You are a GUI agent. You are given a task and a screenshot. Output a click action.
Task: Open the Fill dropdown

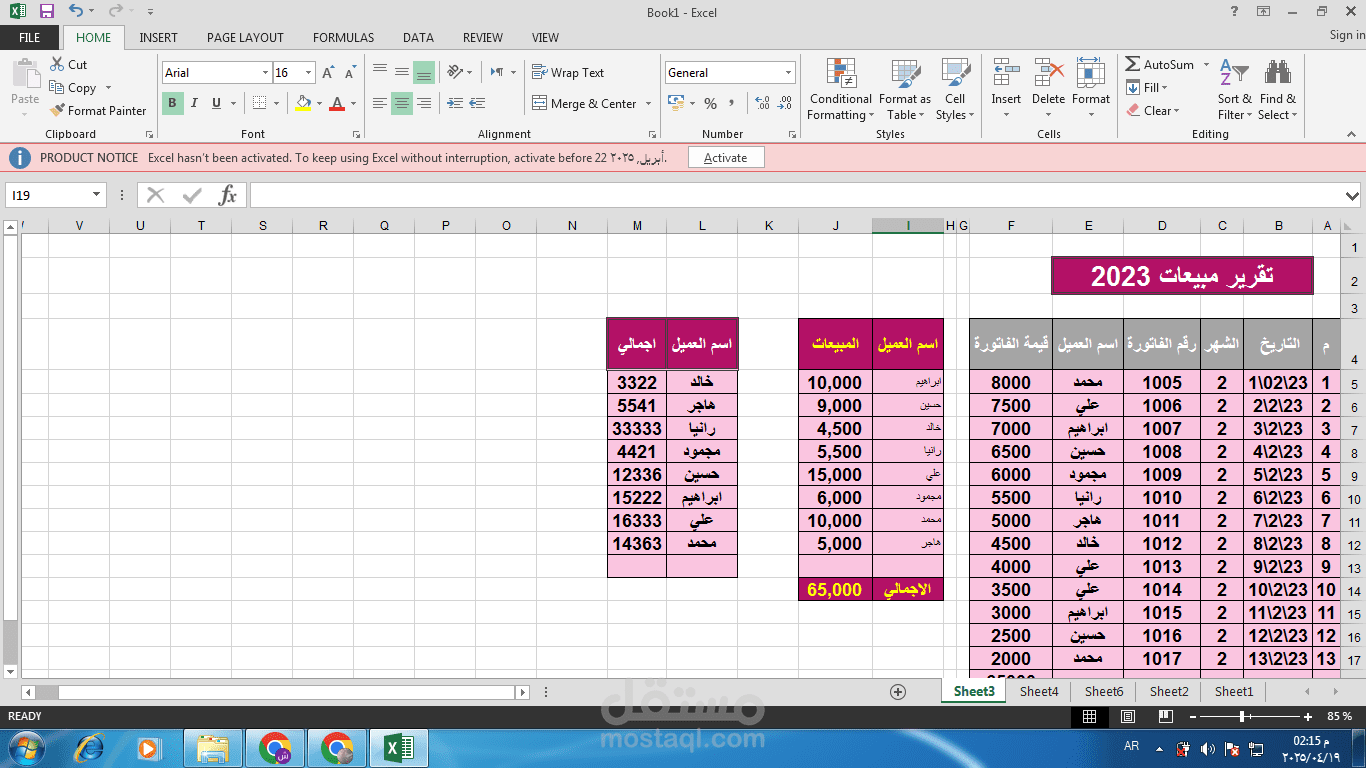(1148, 88)
